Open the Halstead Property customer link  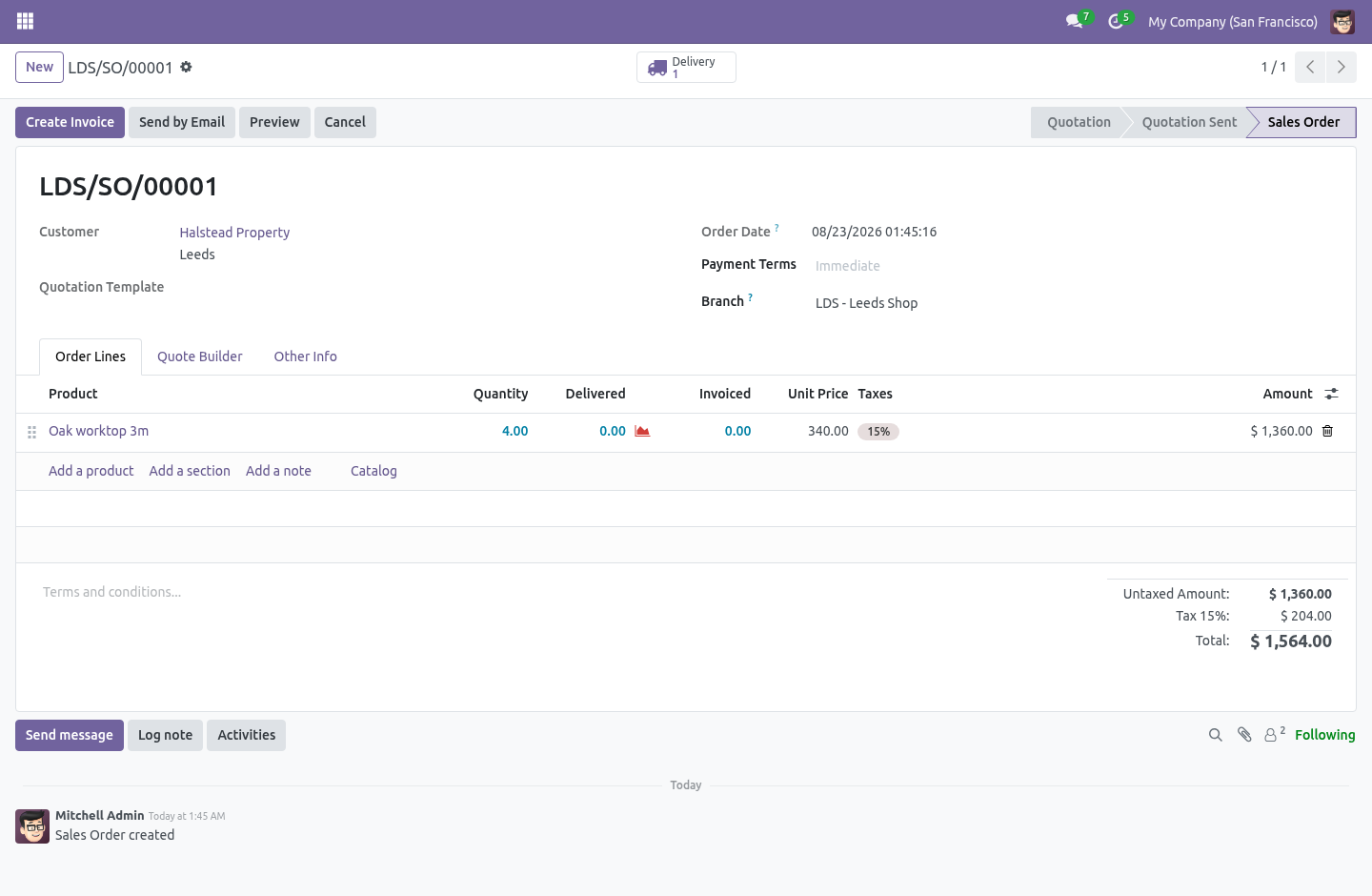point(234,233)
